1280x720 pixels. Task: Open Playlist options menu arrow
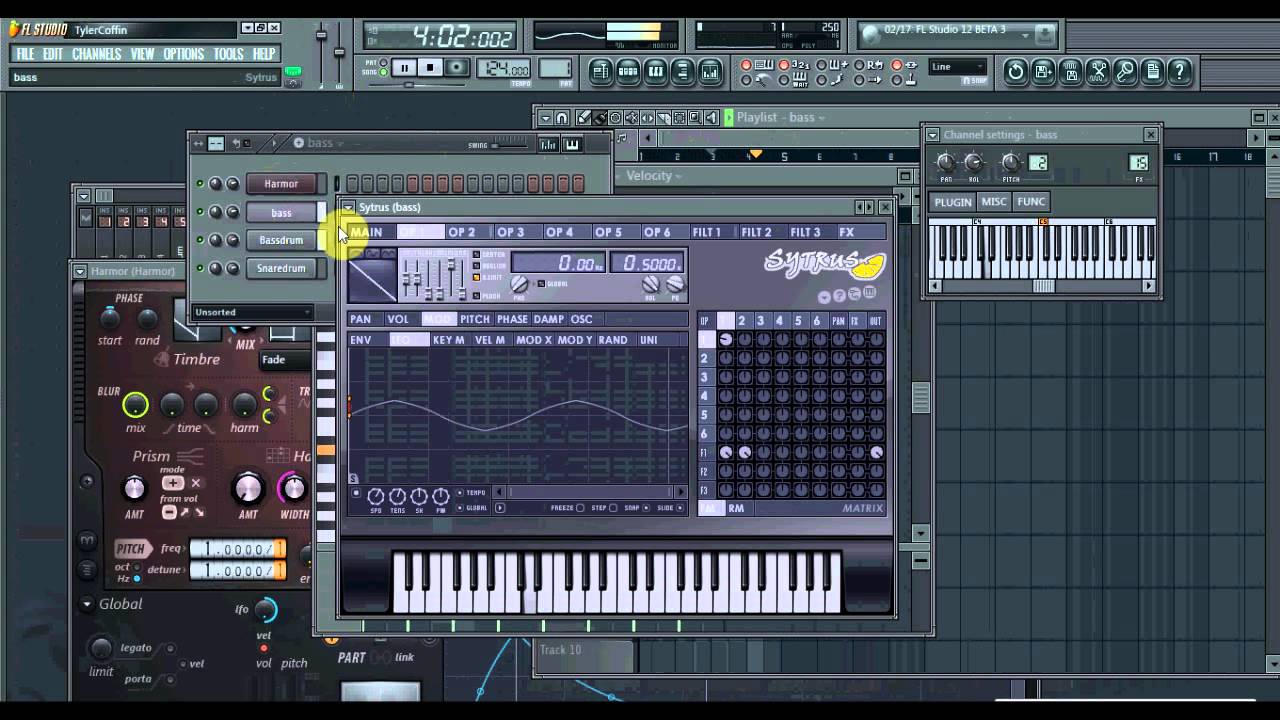[545, 118]
